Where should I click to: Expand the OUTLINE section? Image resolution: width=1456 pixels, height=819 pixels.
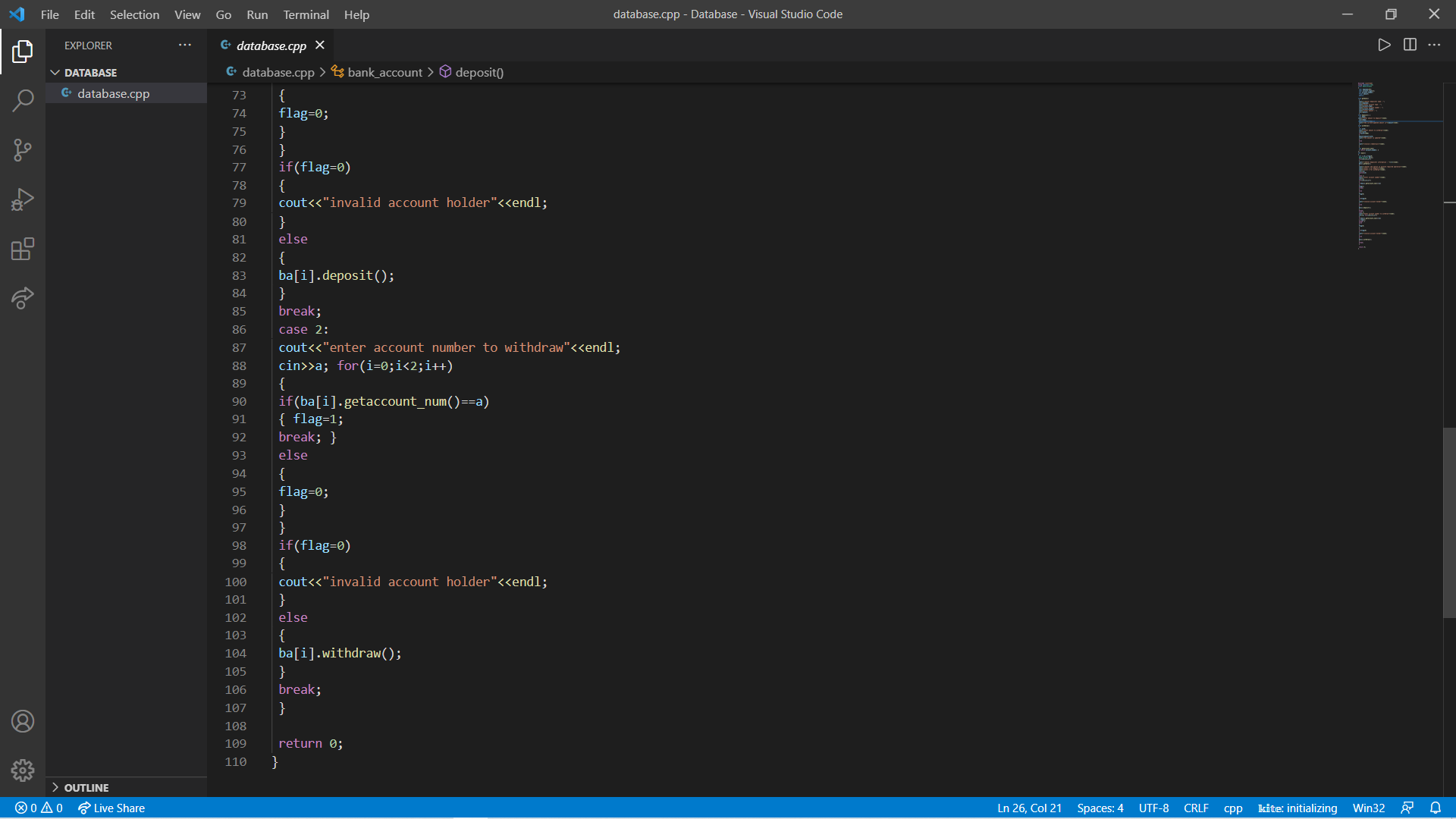coord(55,788)
